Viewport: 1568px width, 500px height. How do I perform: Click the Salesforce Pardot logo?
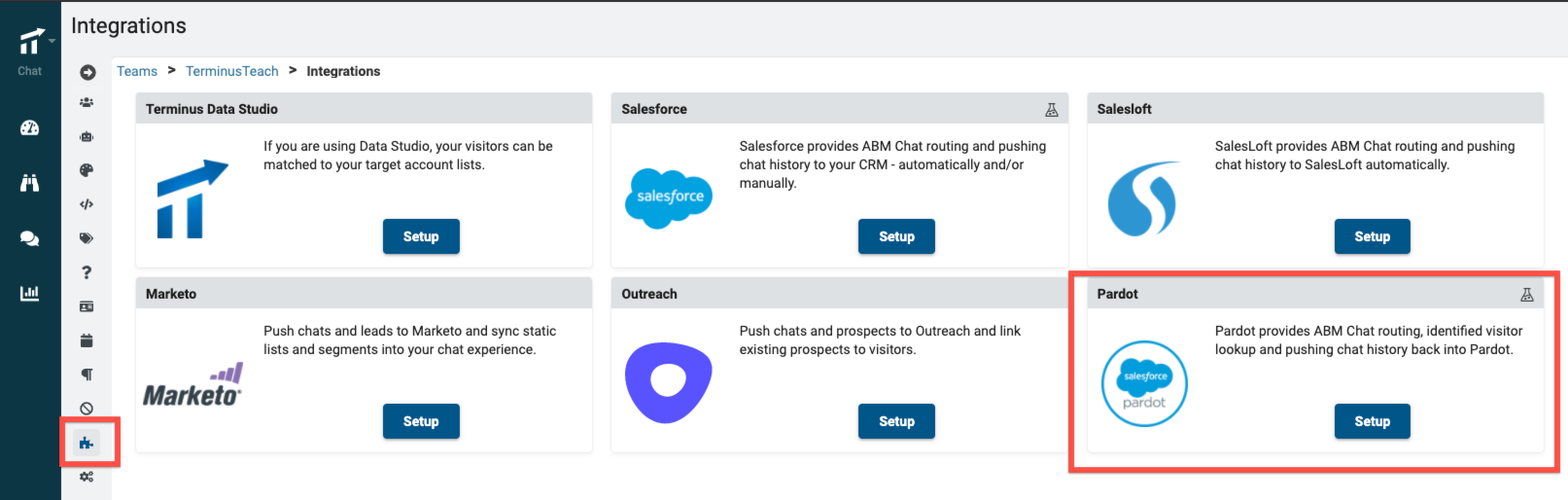coord(1144,383)
